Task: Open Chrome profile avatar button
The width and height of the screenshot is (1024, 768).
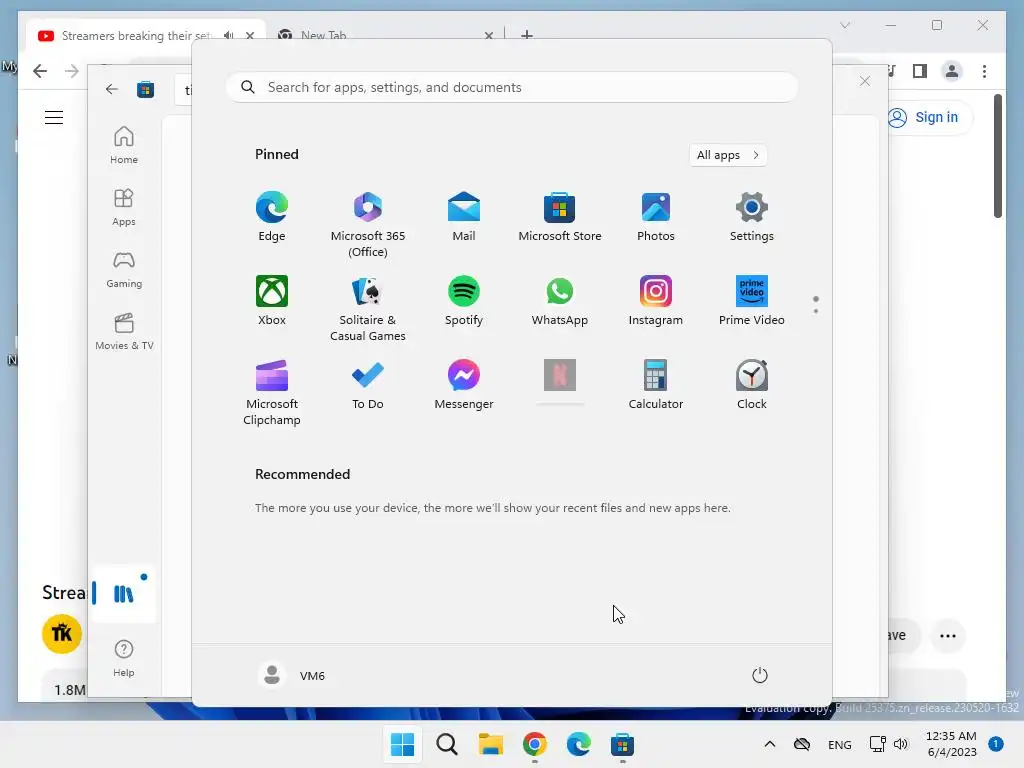Action: coord(952,71)
